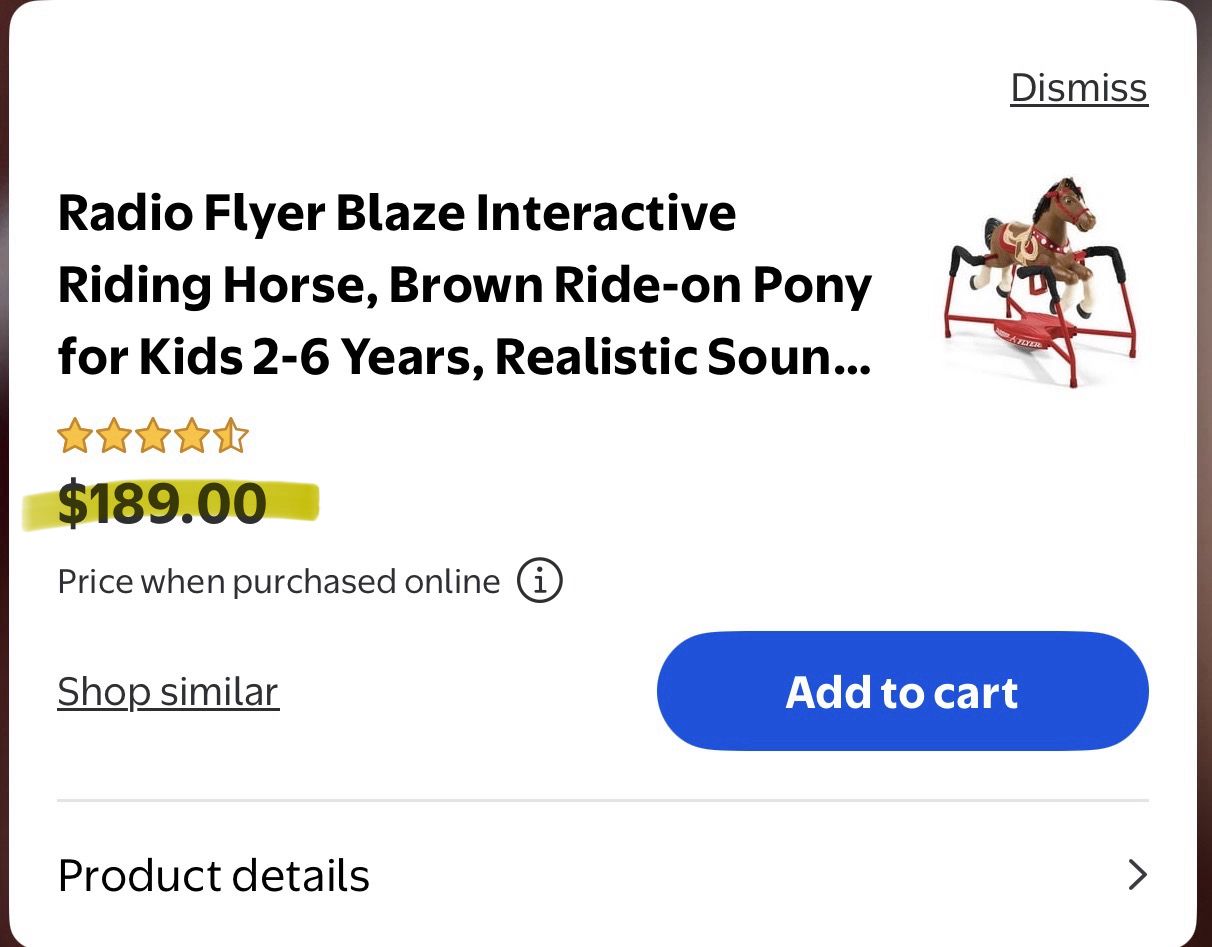This screenshot has height=947, width=1212.
Task: Click the info icon beside price note
Action: point(539,581)
